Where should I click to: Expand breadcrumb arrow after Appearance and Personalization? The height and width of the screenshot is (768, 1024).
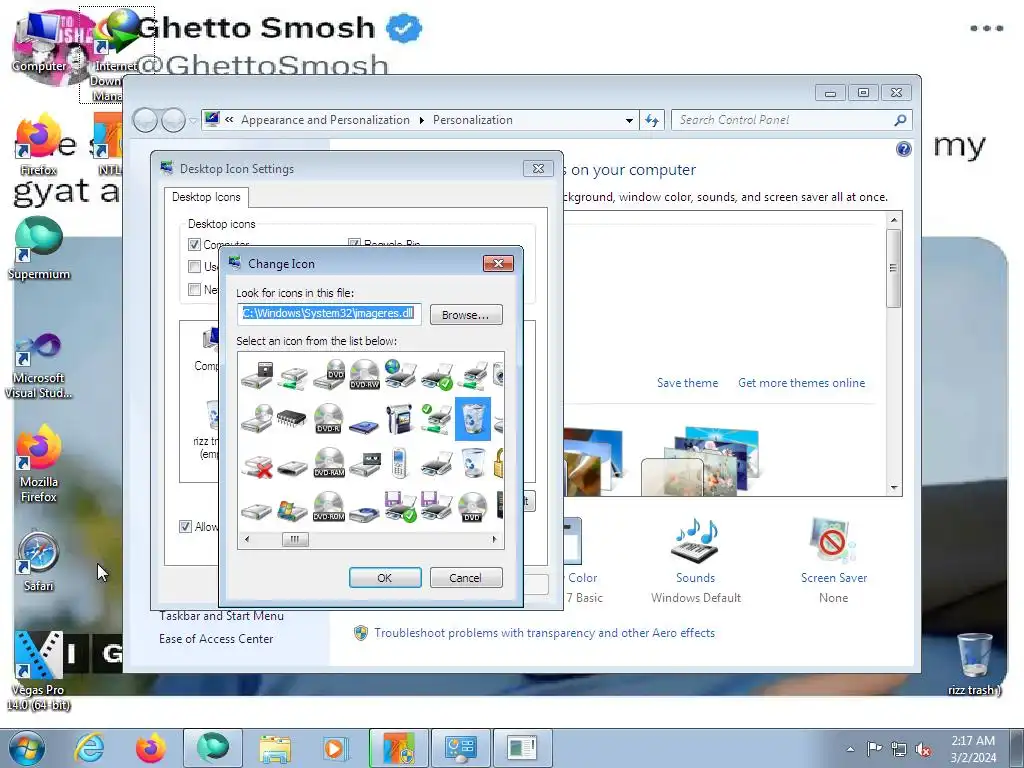coord(421,120)
